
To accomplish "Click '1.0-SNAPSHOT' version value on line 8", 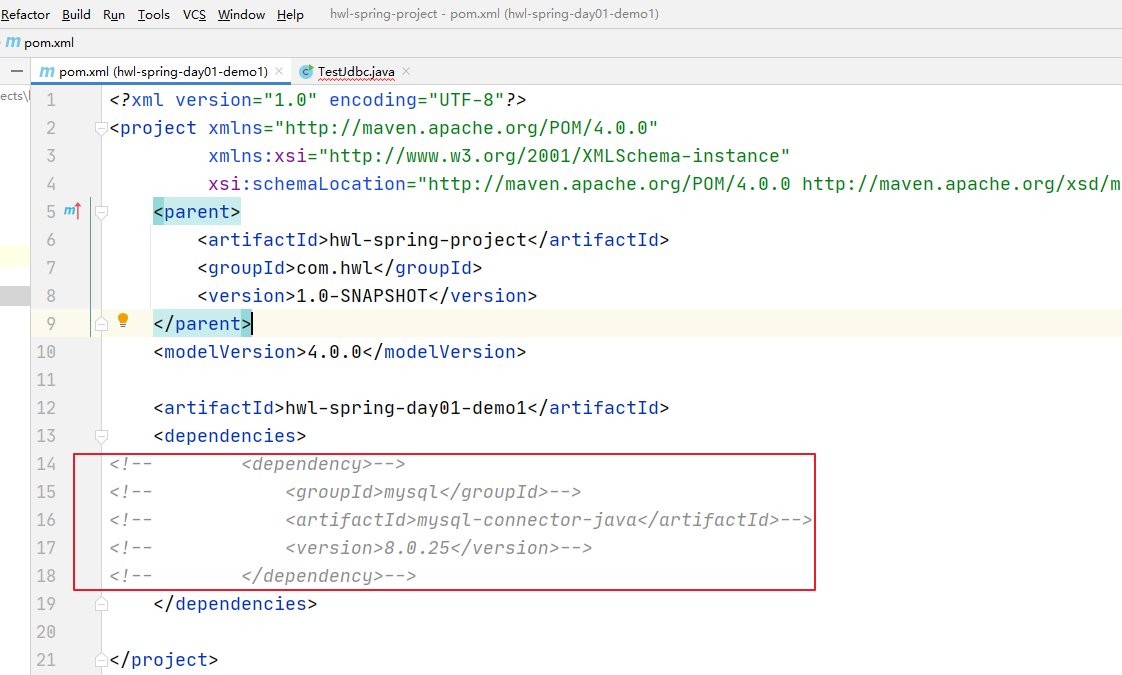I will click(x=362, y=296).
